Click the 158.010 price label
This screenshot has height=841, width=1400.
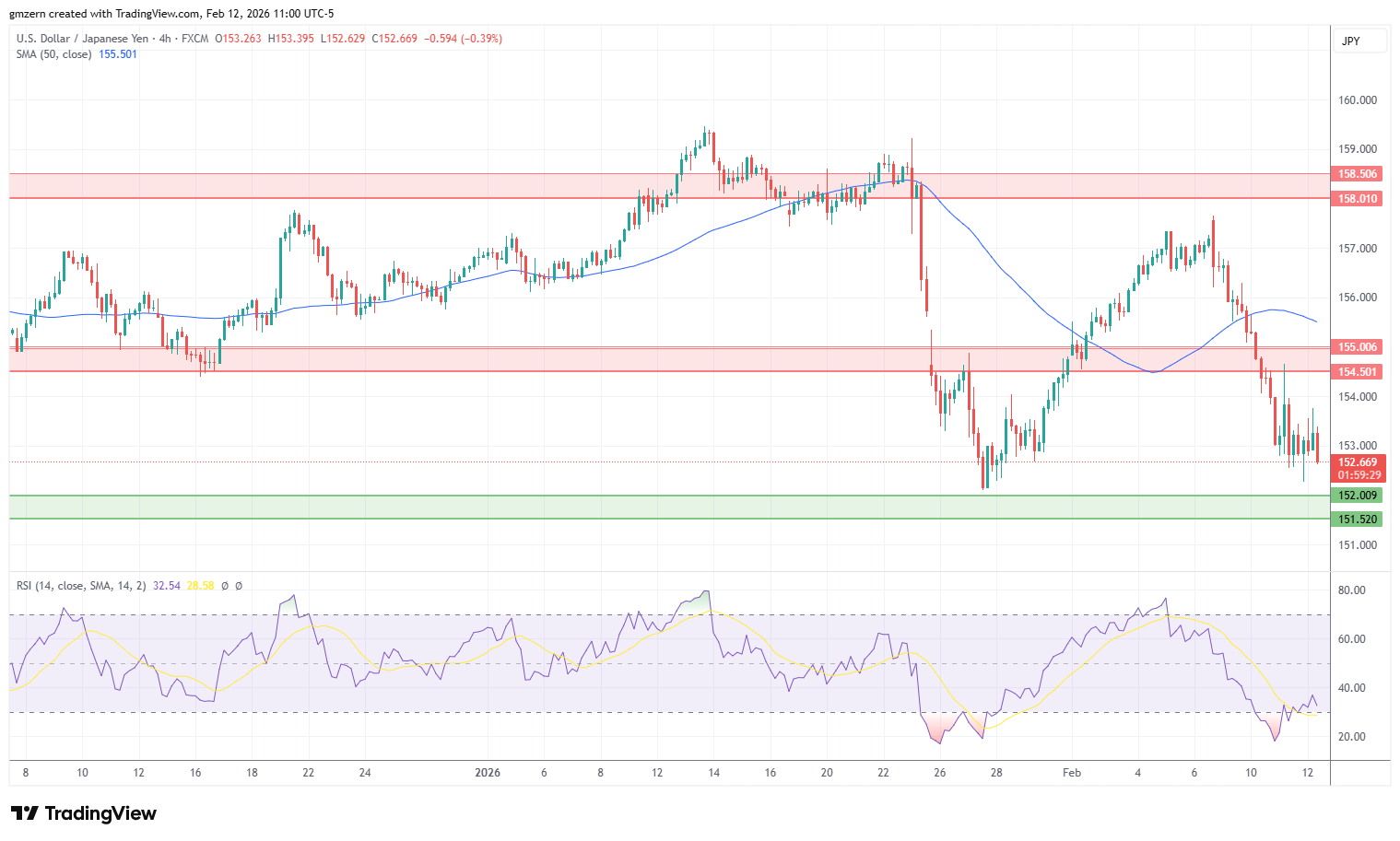tap(1358, 199)
